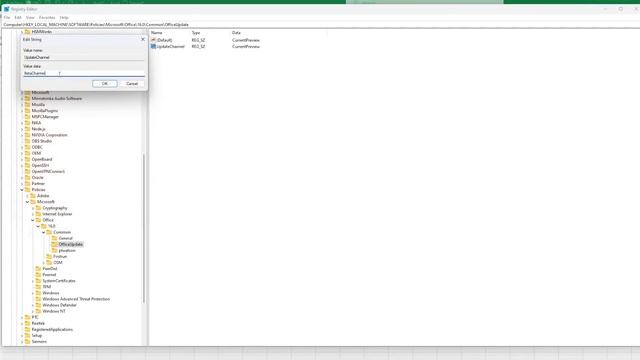Click the General folder icon under Common
This screenshot has width=640, height=360.
(x=54, y=238)
